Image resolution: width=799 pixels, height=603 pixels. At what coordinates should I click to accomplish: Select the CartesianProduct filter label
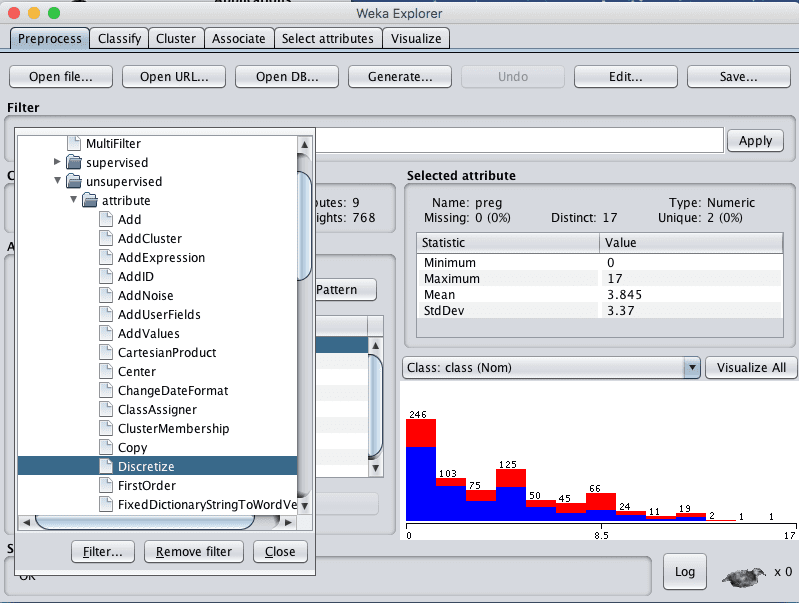pos(167,353)
